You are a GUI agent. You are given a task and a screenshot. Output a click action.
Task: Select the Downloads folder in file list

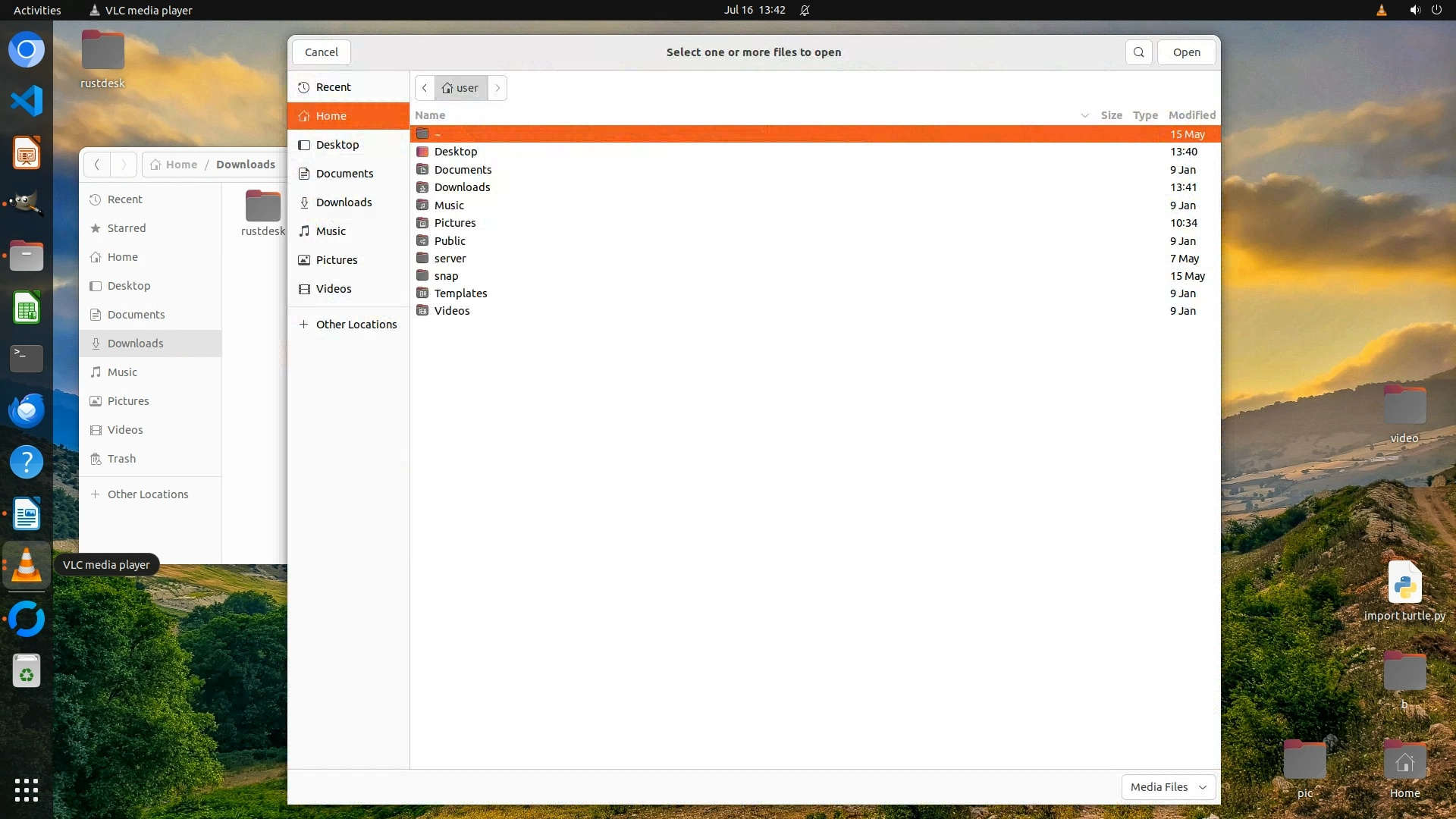click(x=462, y=187)
